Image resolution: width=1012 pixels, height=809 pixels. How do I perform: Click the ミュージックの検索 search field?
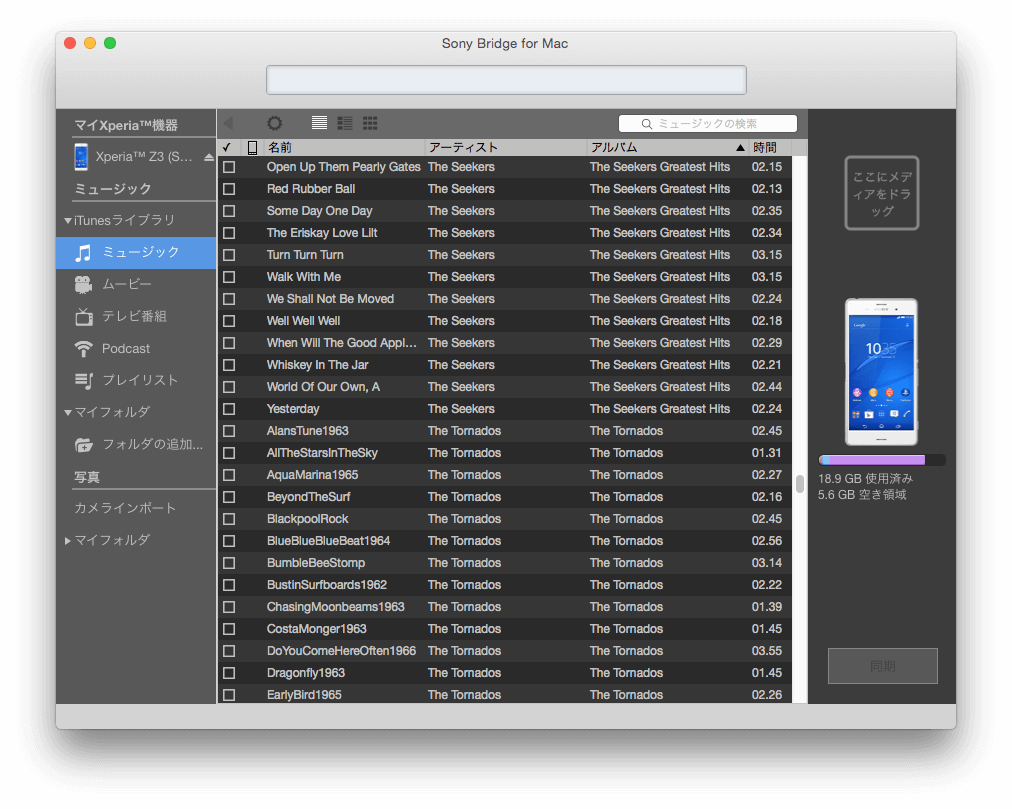tap(707, 124)
